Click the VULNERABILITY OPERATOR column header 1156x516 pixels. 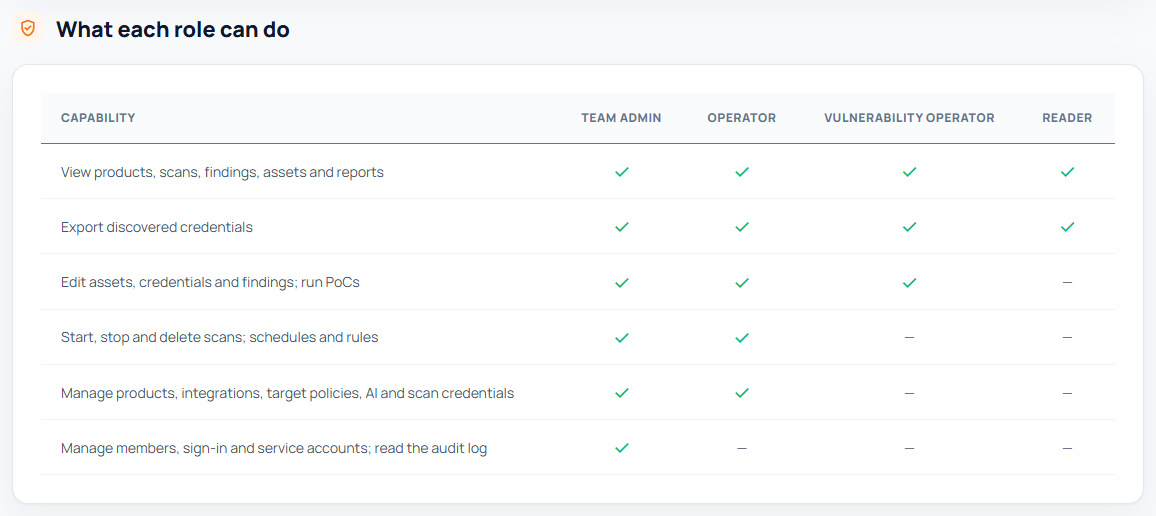[910, 118]
